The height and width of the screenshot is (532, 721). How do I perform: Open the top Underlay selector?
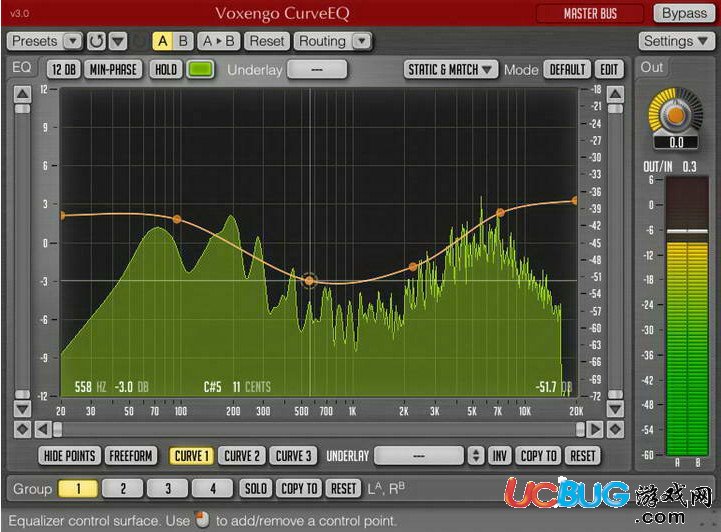click(x=317, y=70)
